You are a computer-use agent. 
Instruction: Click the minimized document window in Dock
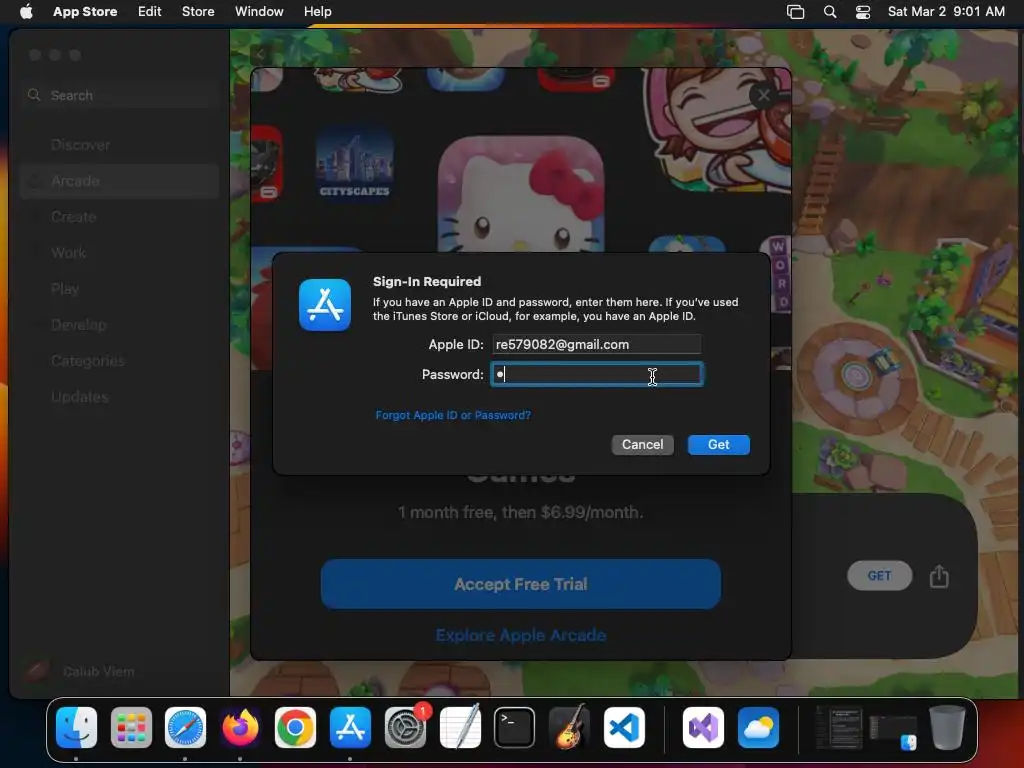click(839, 728)
